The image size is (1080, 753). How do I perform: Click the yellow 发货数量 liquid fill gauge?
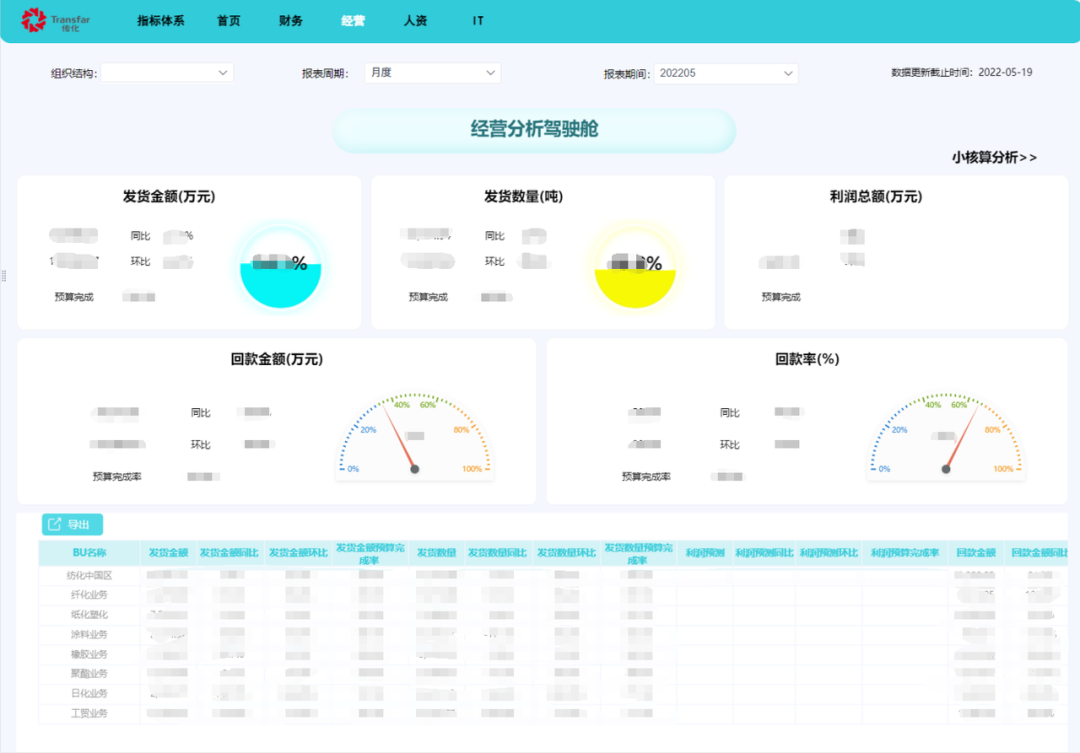click(635, 267)
